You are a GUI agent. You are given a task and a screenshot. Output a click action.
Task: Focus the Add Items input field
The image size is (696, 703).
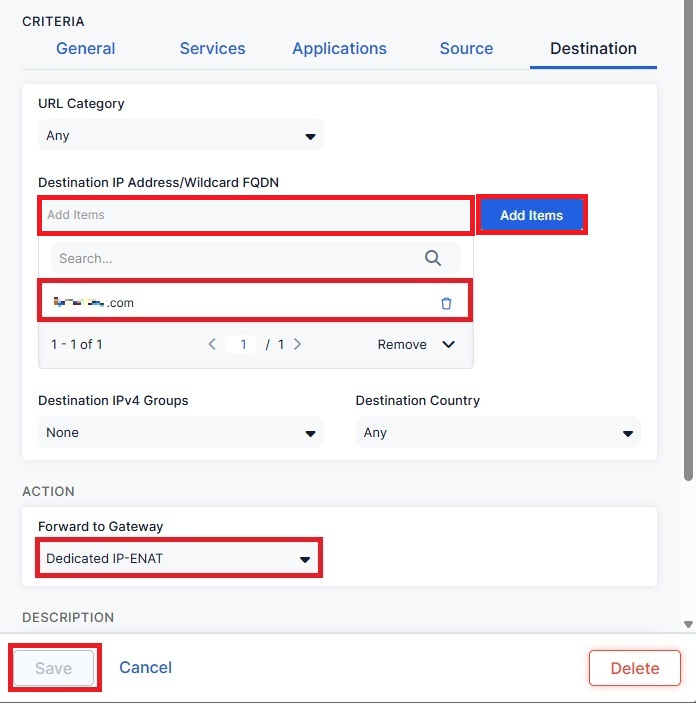pyautogui.click(x=255, y=215)
